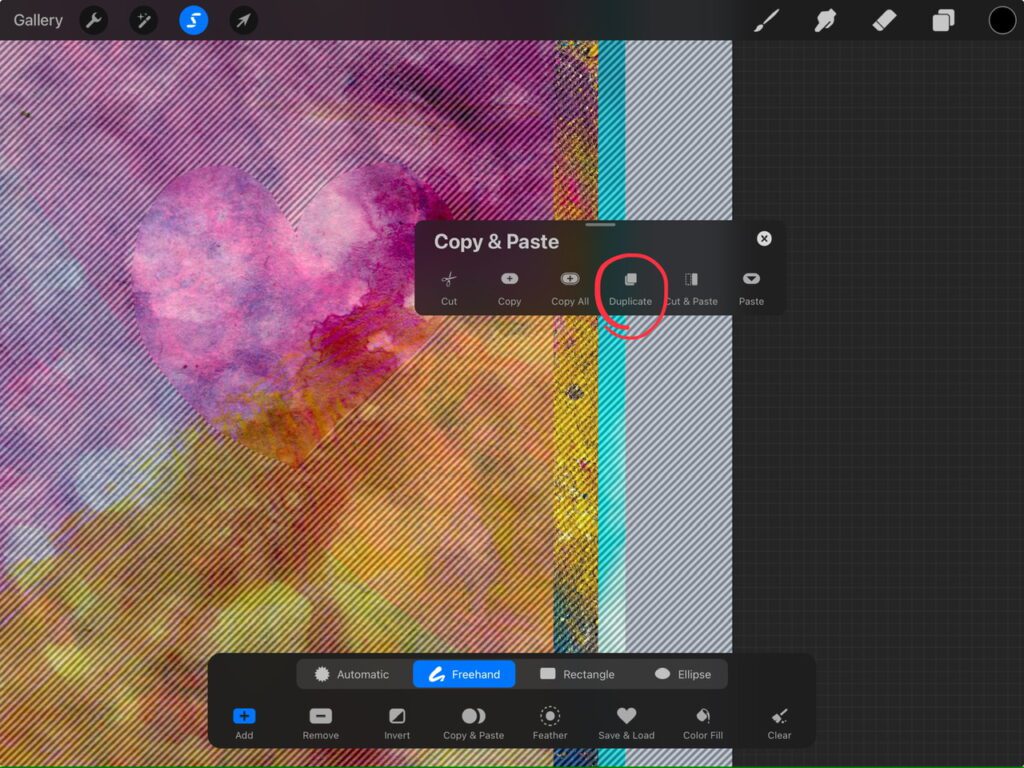1024x768 pixels.
Task: Invert the current selection
Action: [x=397, y=723]
